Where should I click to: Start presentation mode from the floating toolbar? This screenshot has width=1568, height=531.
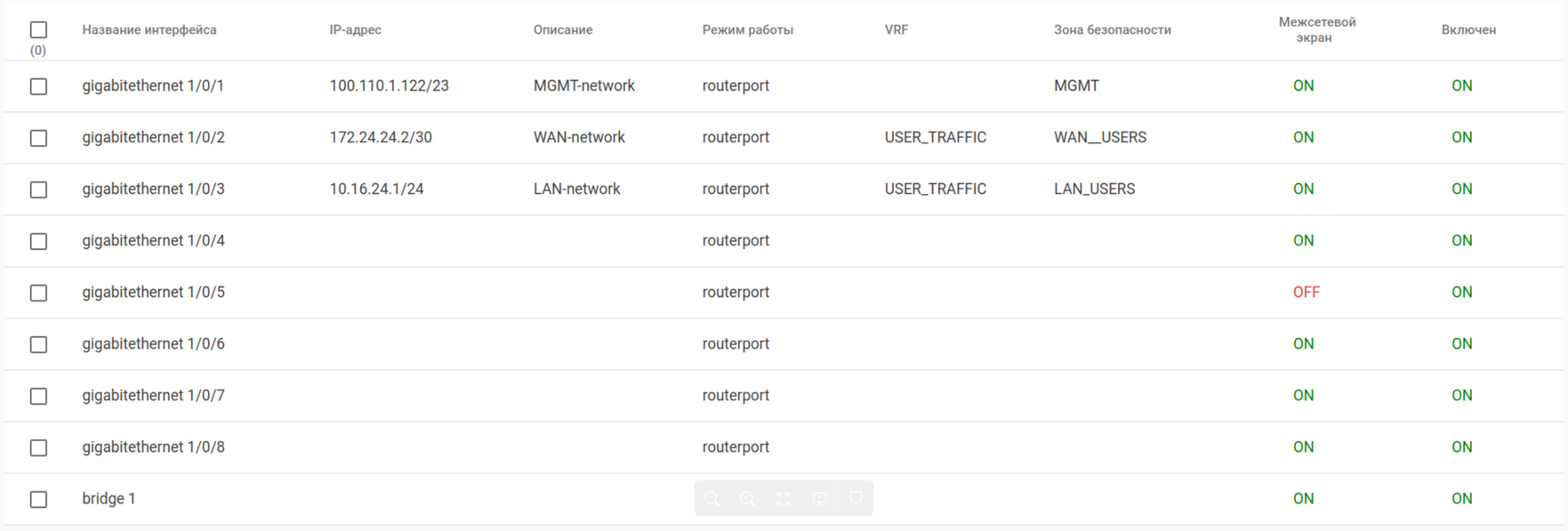pos(819,499)
